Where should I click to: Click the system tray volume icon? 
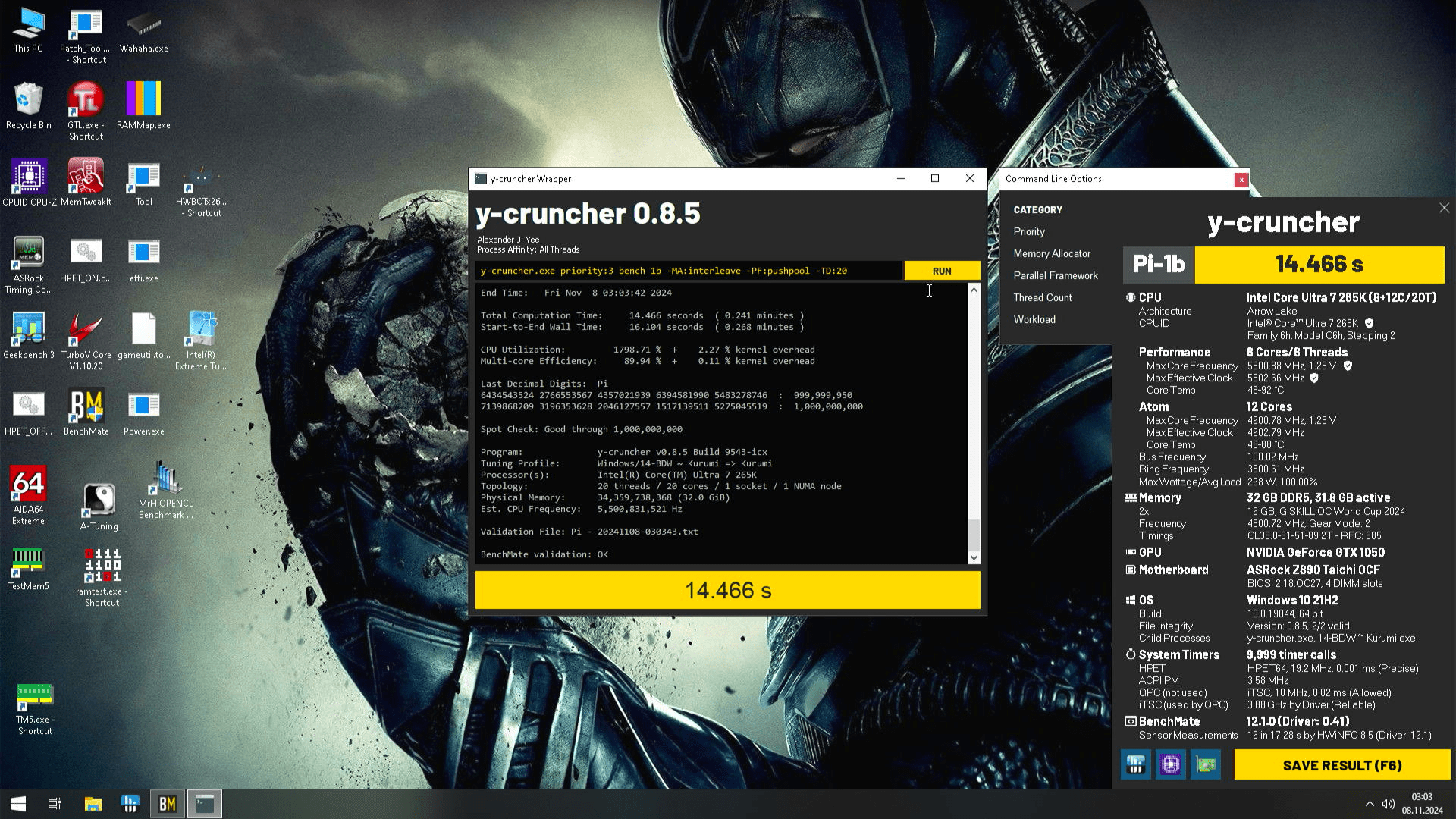pyautogui.click(x=1389, y=804)
